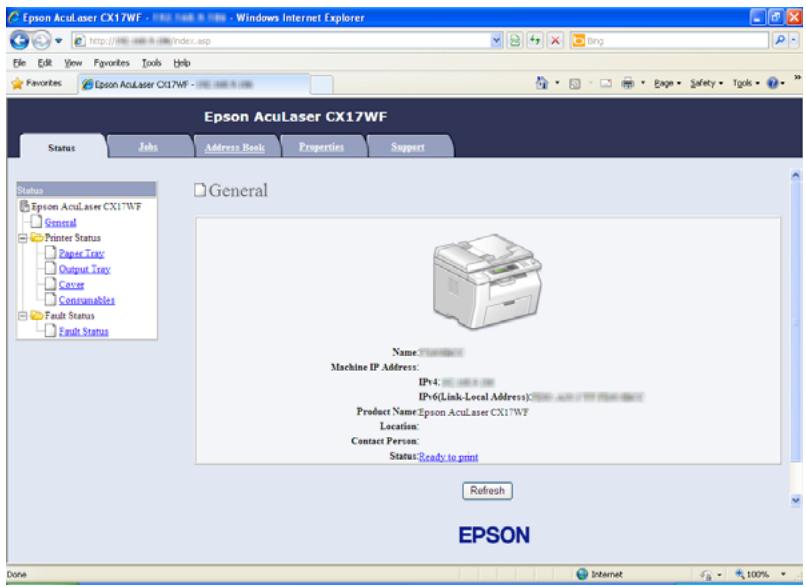Viewport: 806px width, 587px height.
Task: Open the General link in status tree
Action: (61, 223)
